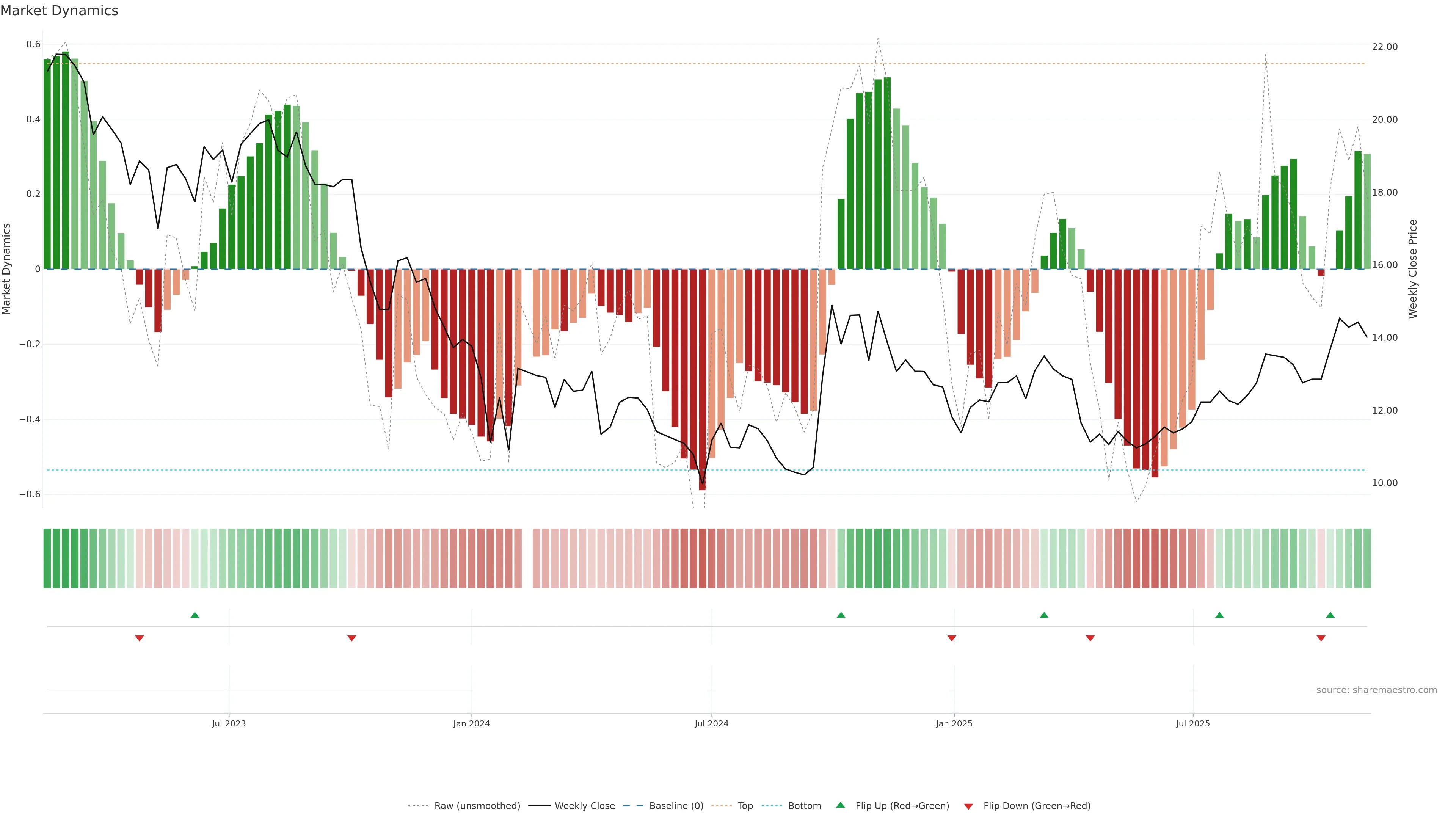
Task: Click the first red flip-down marker before Jul 2023
Action: click(140, 638)
